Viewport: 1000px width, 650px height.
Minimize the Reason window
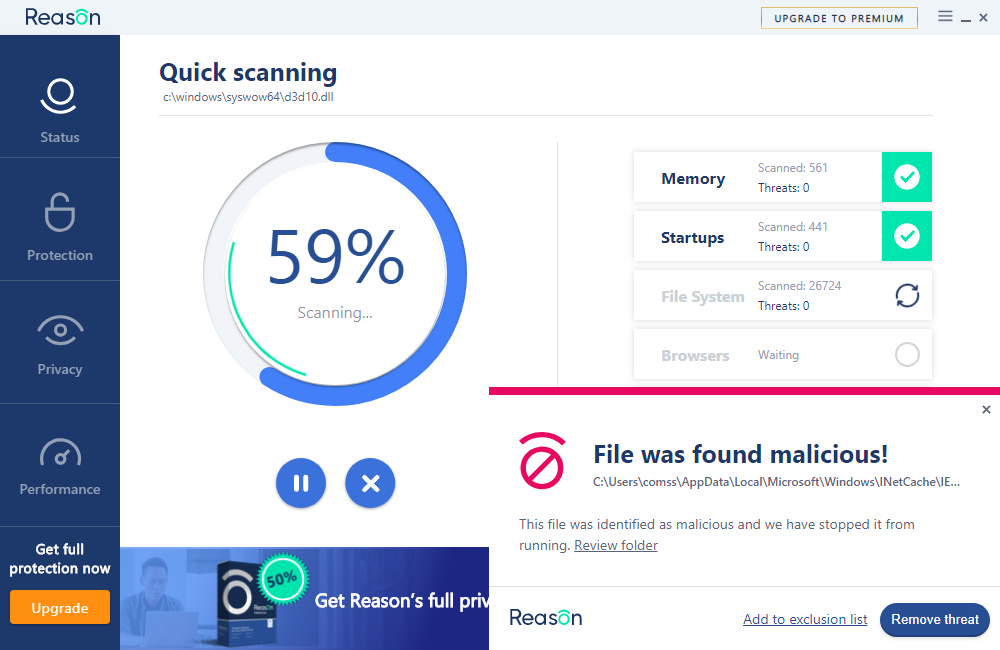[966, 19]
